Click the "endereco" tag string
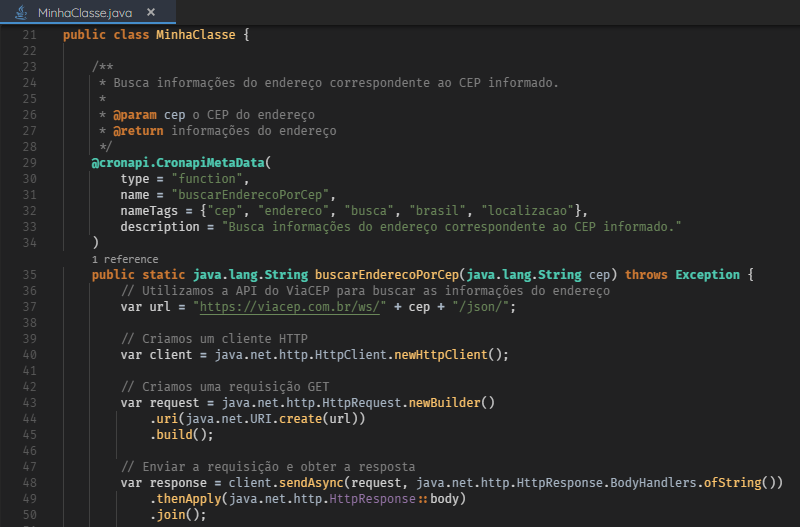 pyautogui.click(x=293, y=211)
